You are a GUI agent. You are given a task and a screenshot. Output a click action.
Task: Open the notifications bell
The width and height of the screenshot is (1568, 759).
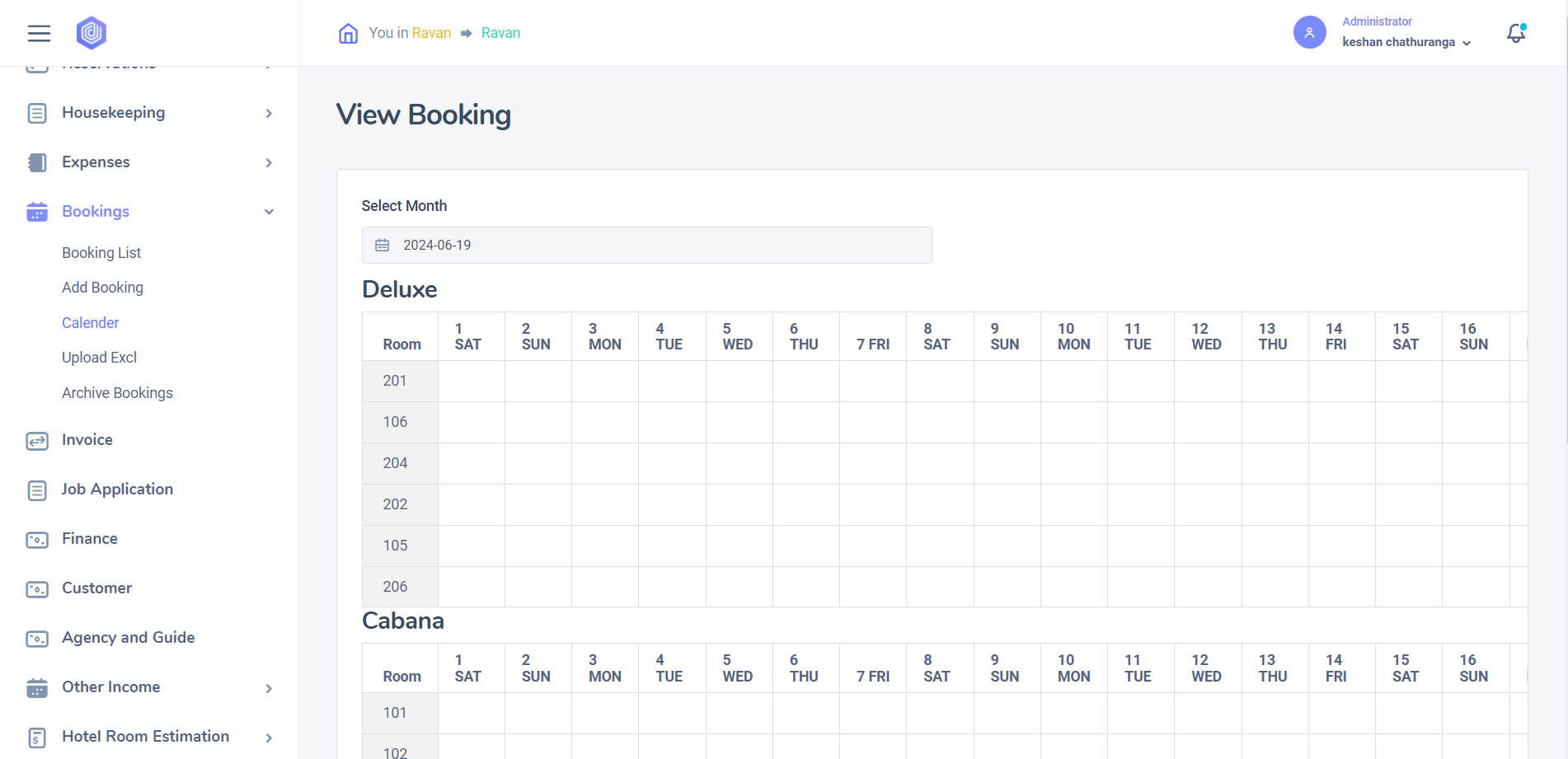pos(1515,33)
